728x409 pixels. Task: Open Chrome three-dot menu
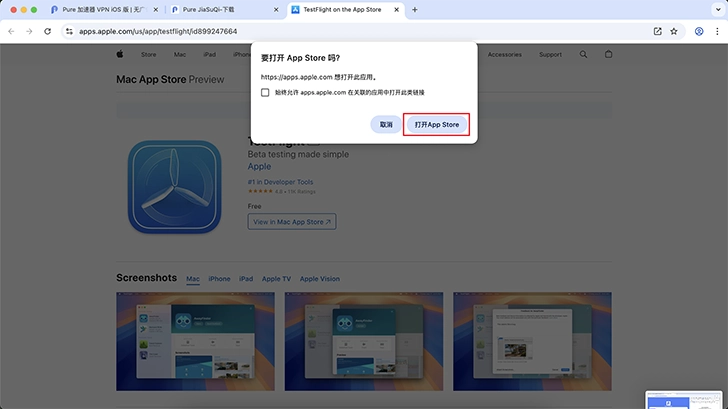coord(717,31)
